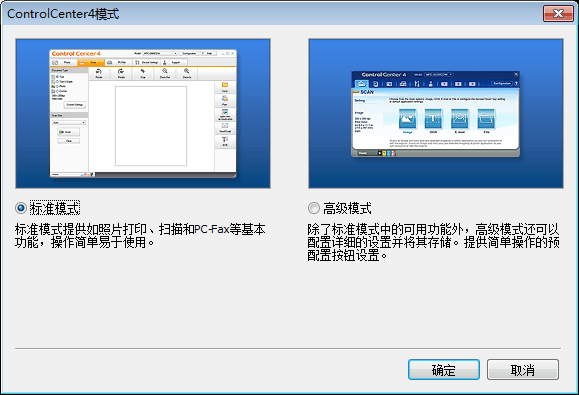Click the Zoom In magnifier icon in Home Mode preview
Image resolution: width=579 pixels, height=395 pixels.
point(187,71)
